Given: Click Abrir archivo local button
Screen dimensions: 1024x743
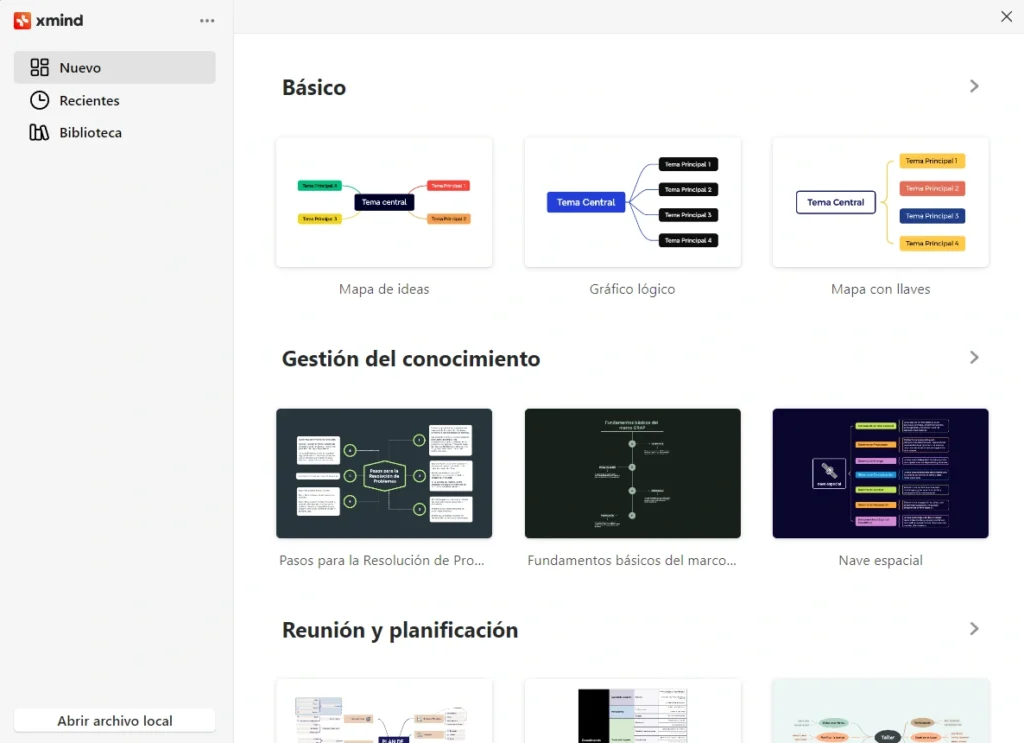Looking at the screenshot, I should (x=114, y=721).
